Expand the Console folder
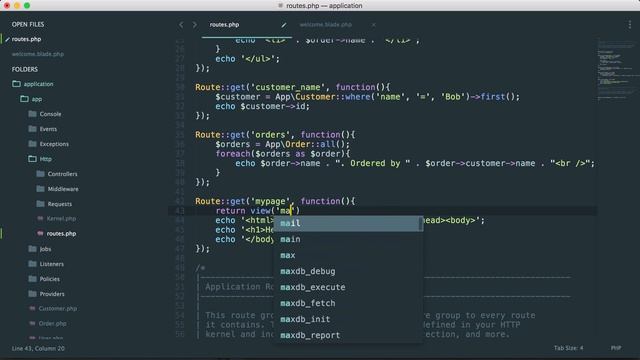Screen dimensions: 640x360 [50, 114]
